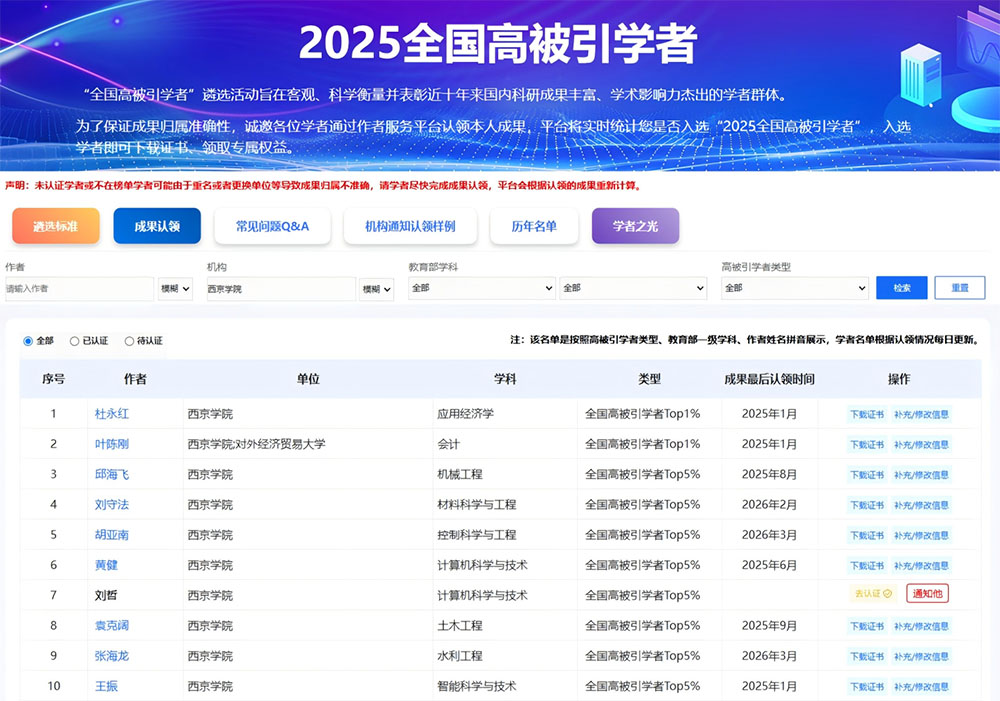This screenshot has height=701, width=1000.
Task: Go to 历年名单 tab
Action: 534,226
